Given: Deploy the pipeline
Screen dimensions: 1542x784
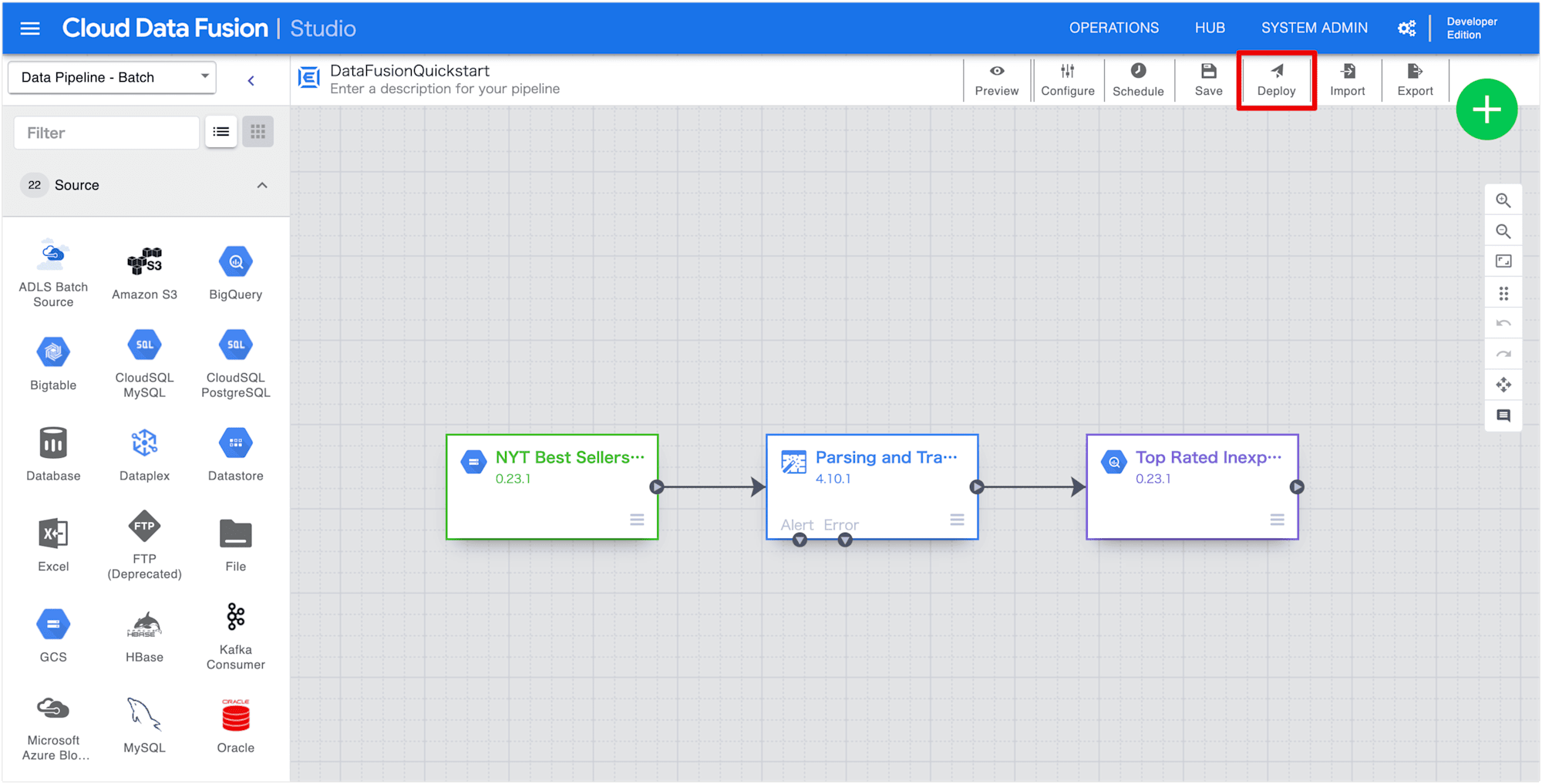Looking at the screenshot, I should coord(1276,80).
